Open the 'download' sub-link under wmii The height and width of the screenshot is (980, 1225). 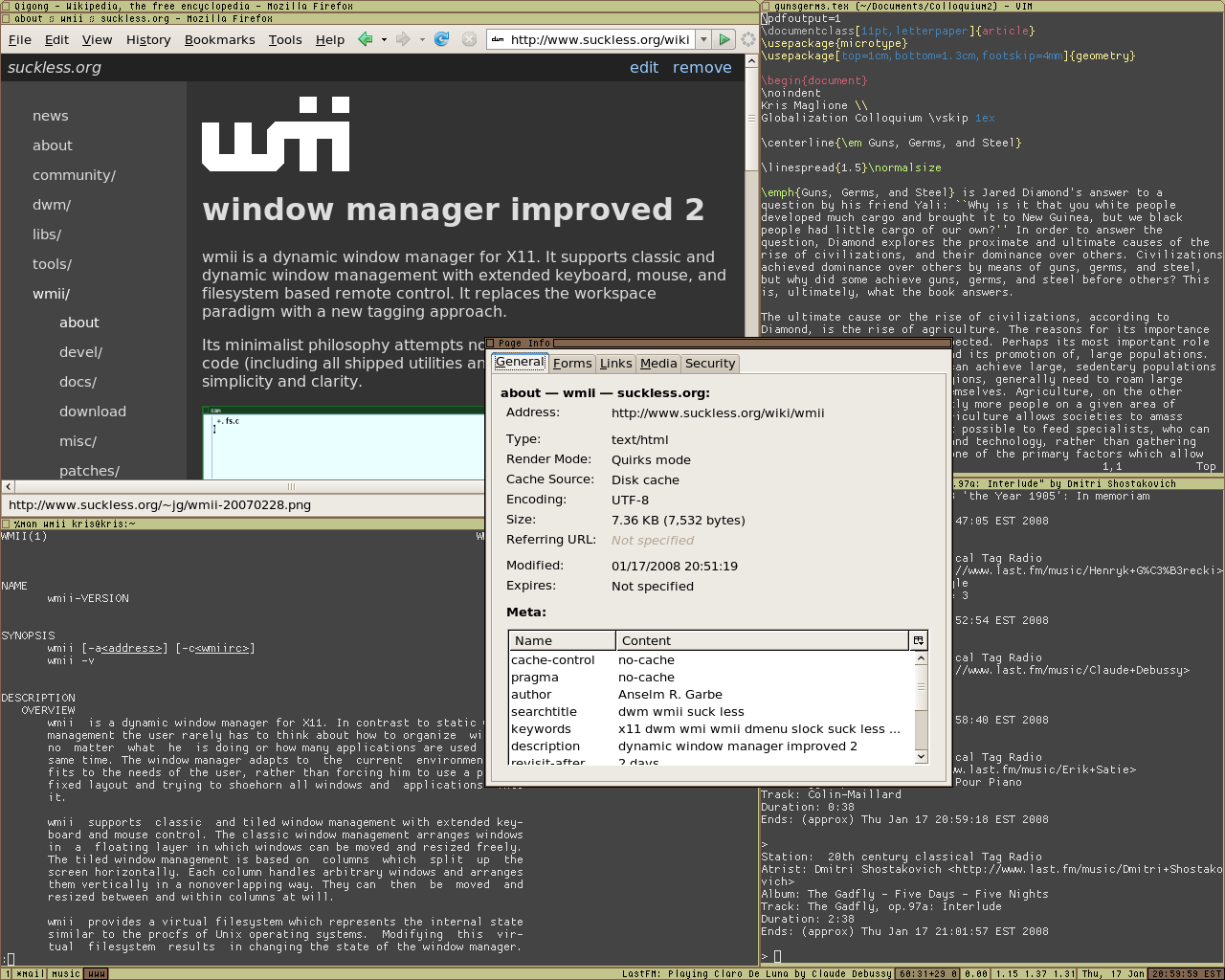click(93, 412)
